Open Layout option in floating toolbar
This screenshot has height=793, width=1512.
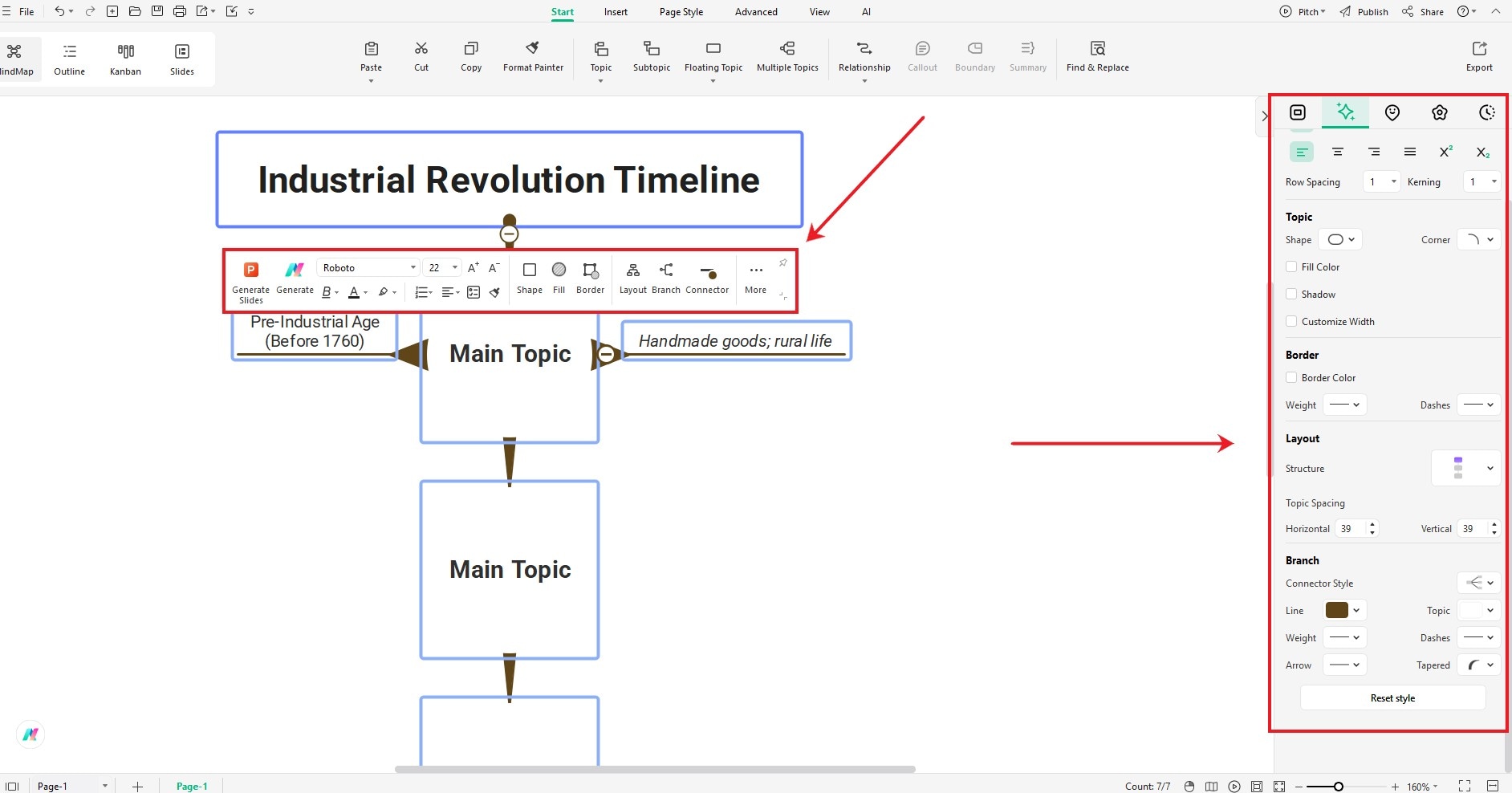click(x=633, y=278)
